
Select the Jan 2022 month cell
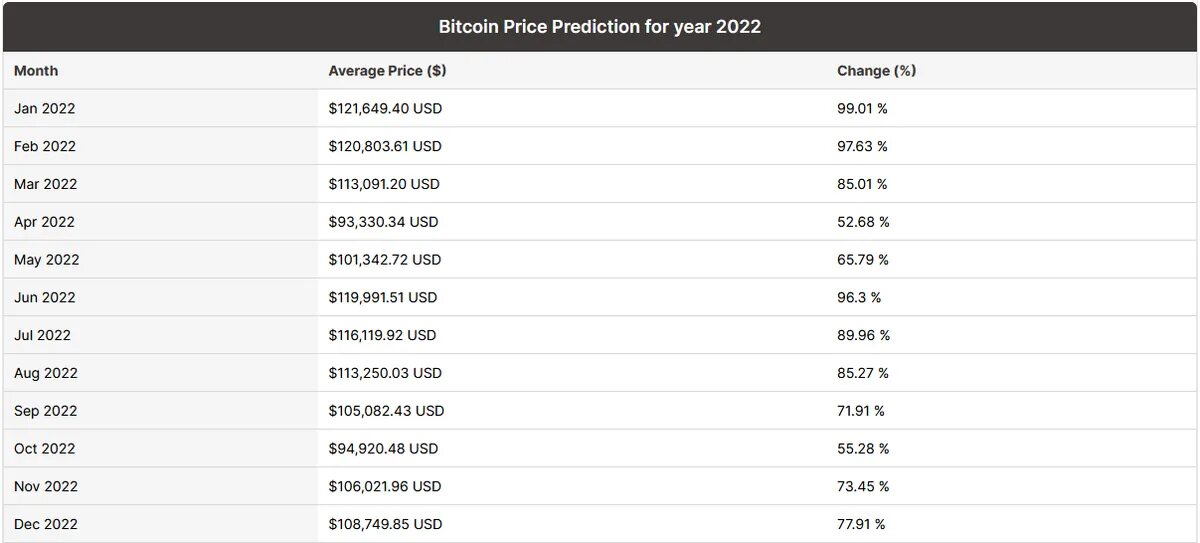pos(45,108)
